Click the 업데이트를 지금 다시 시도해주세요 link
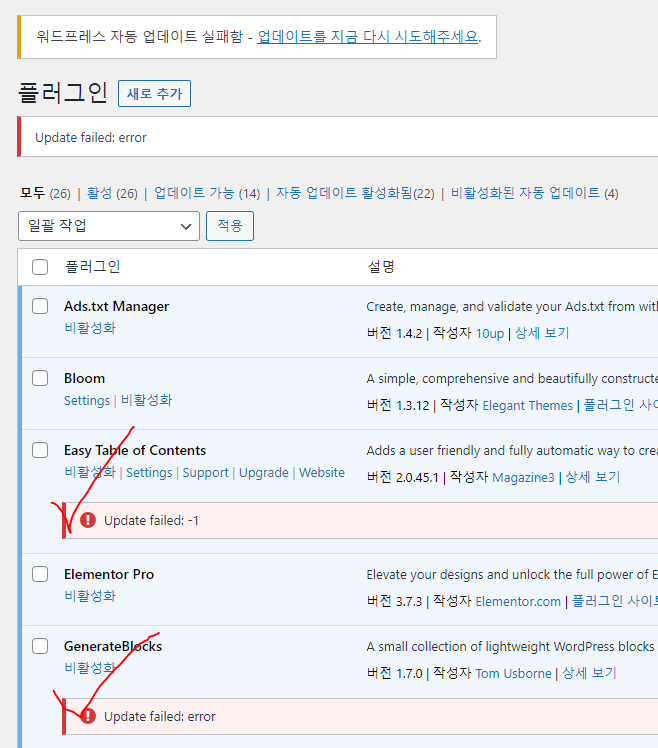Viewport: 658px width, 748px height. (368, 37)
